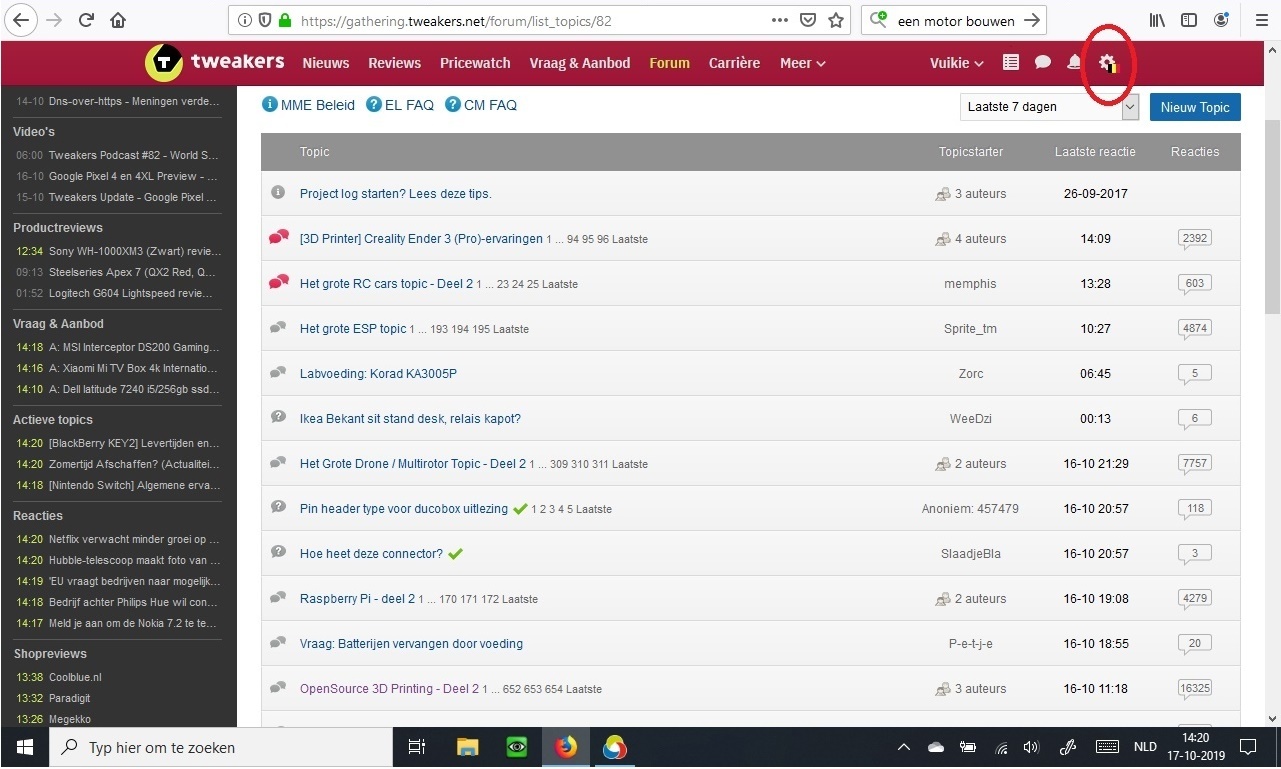Open the notifications bell in Tweakers header

pyautogui.click(x=1074, y=62)
